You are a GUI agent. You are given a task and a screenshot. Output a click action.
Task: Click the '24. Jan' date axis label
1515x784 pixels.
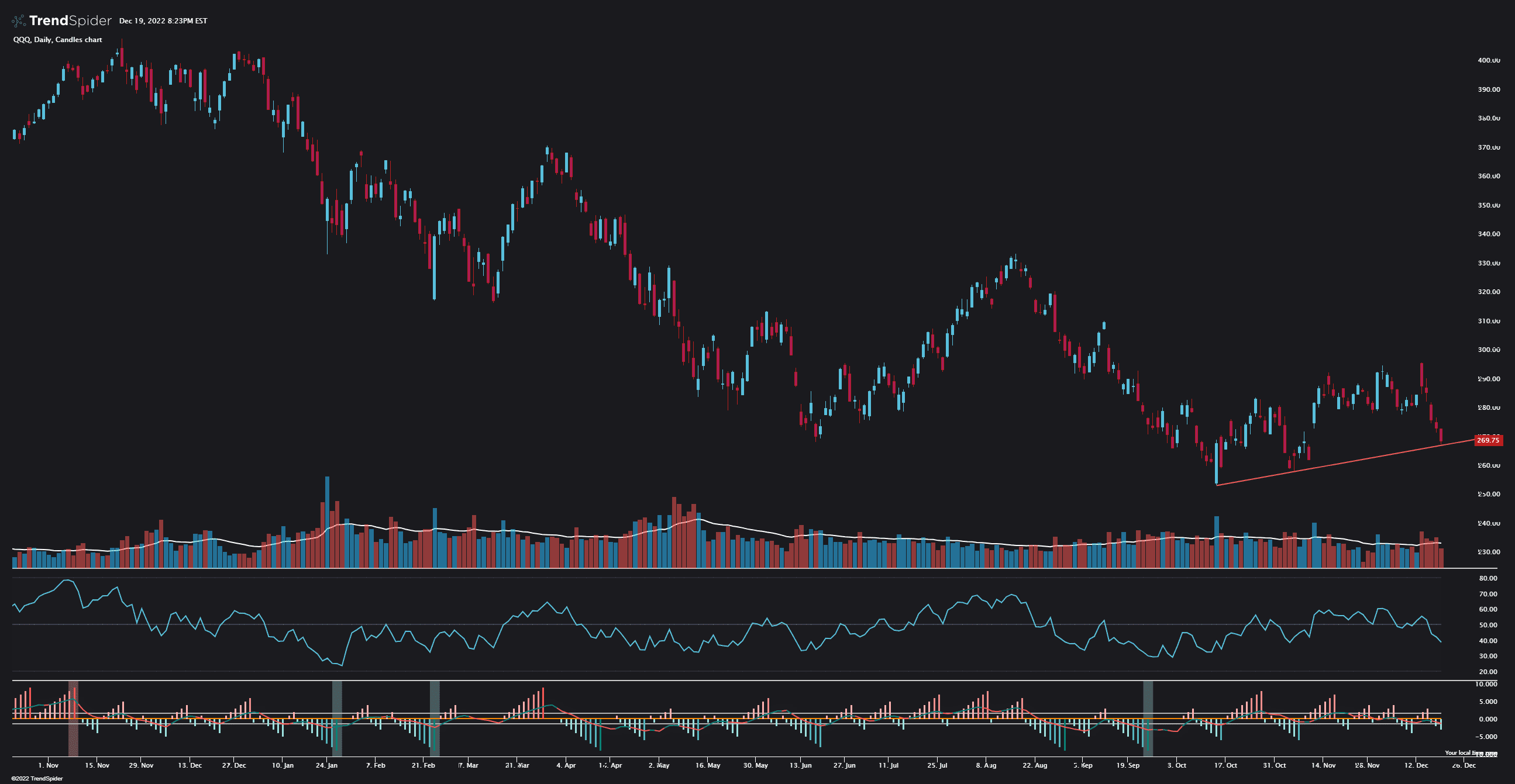click(326, 765)
